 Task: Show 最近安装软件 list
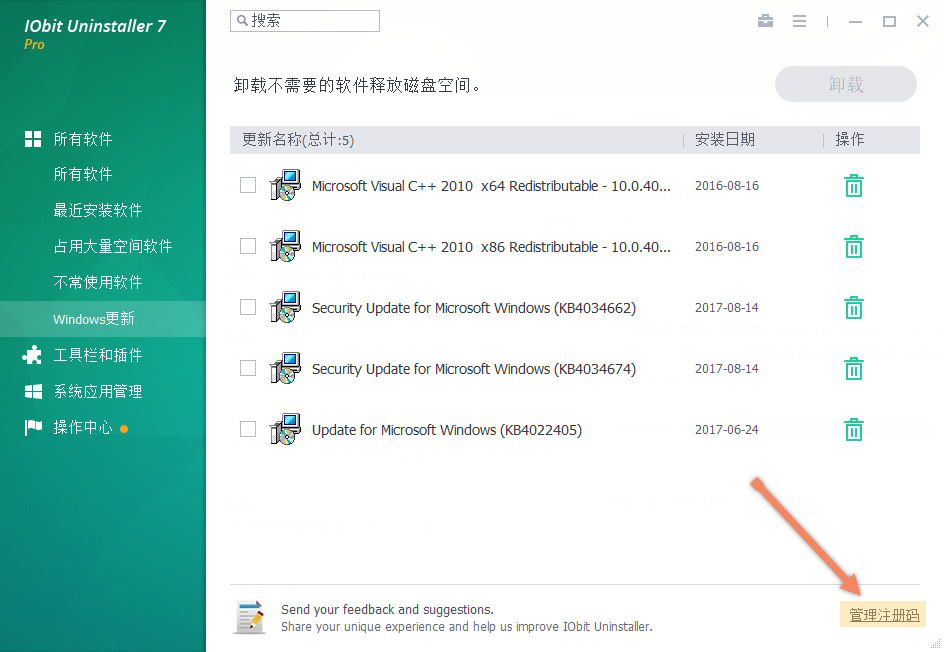click(98, 210)
